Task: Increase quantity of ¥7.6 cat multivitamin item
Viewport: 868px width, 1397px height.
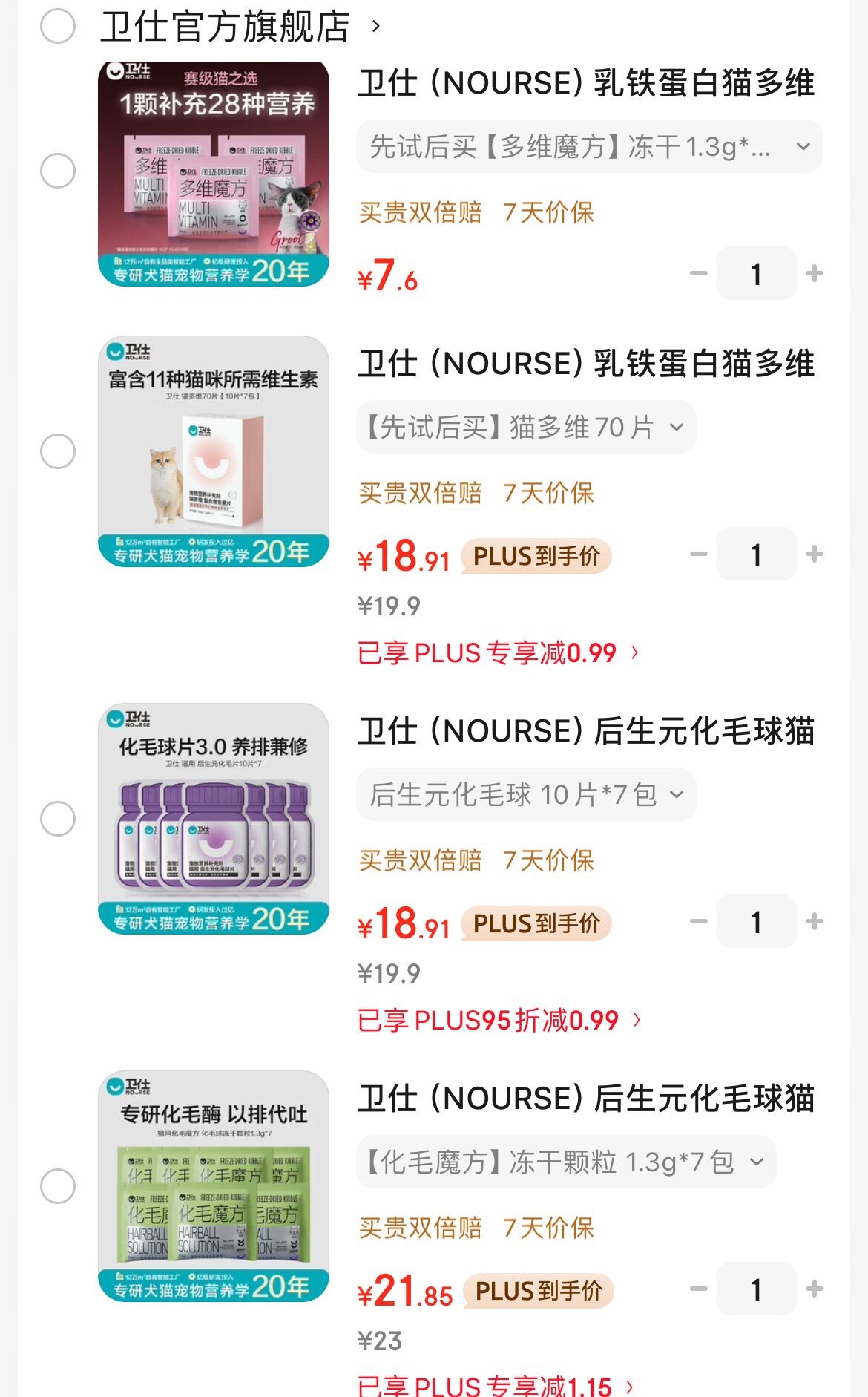Action: [814, 274]
